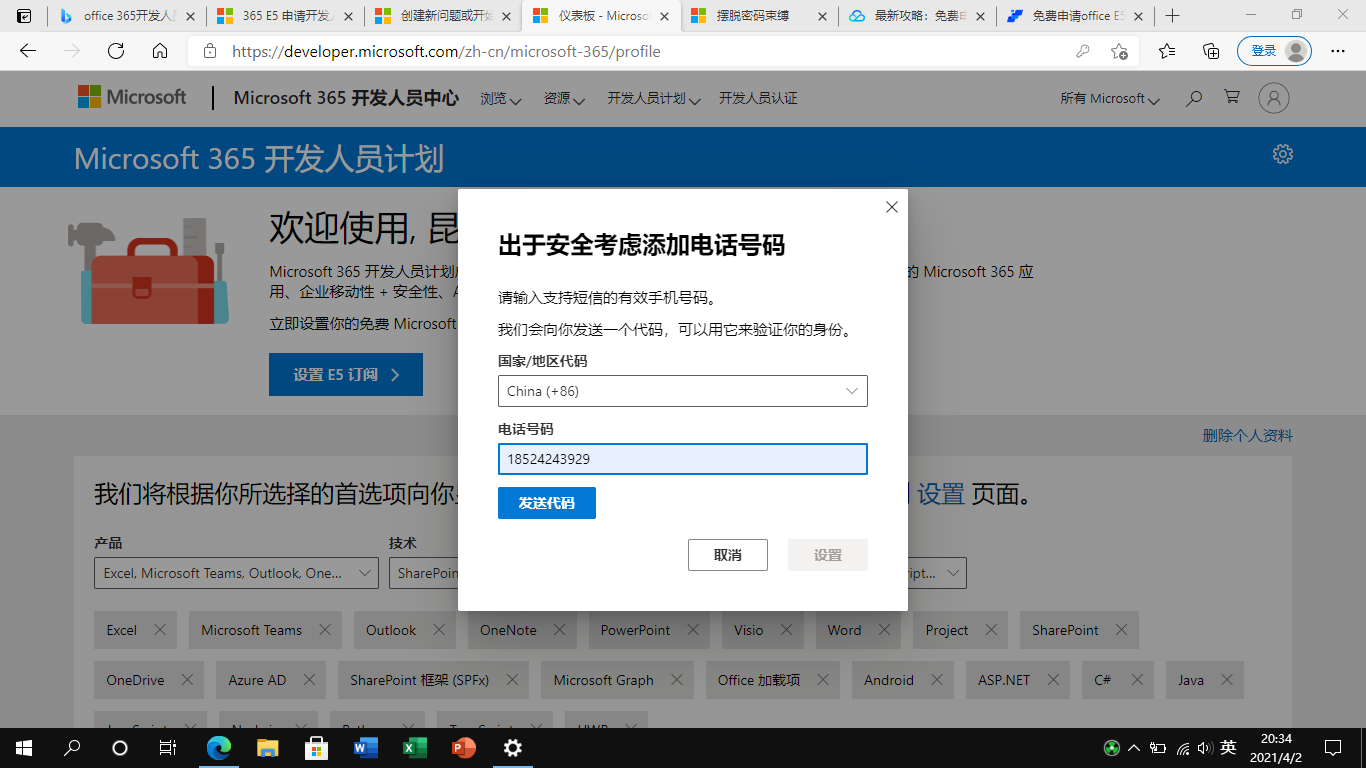The width and height of the screenshot is (1366, 768).
Task: Switch to office 365开发人 tab
Action: pyautogui.click(x=127, y=16)
